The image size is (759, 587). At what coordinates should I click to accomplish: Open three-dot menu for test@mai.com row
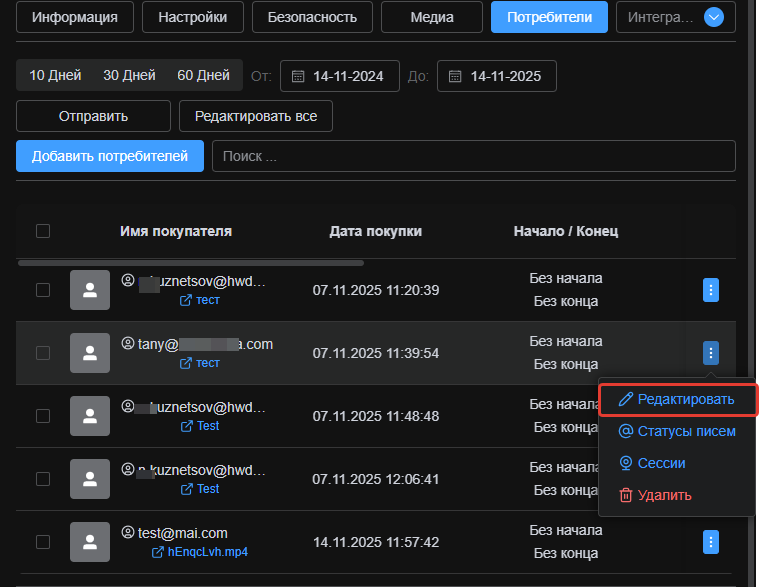point(711,542)
